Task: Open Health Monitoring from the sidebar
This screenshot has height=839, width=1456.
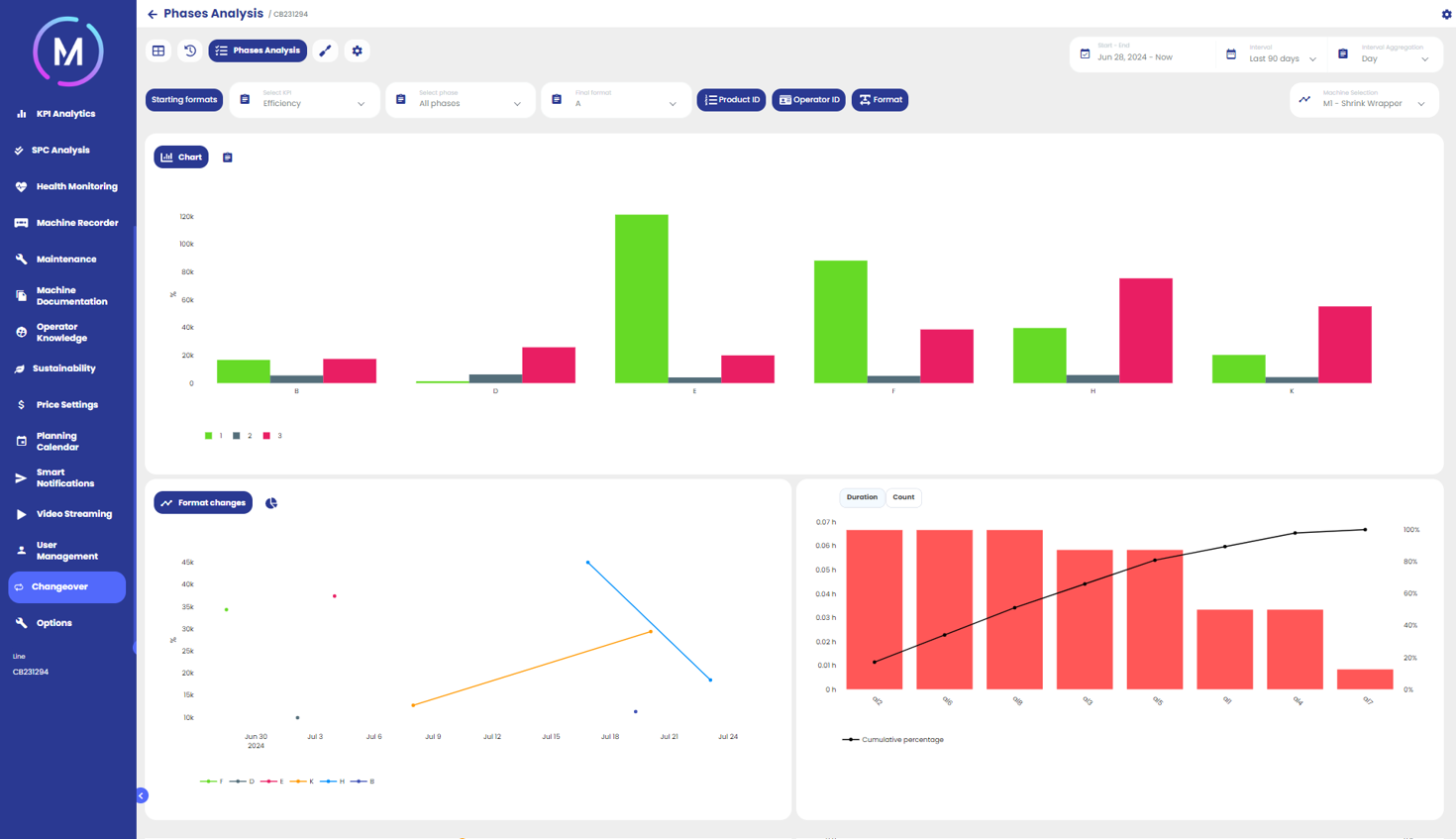Action: click(x=76, y=186)
